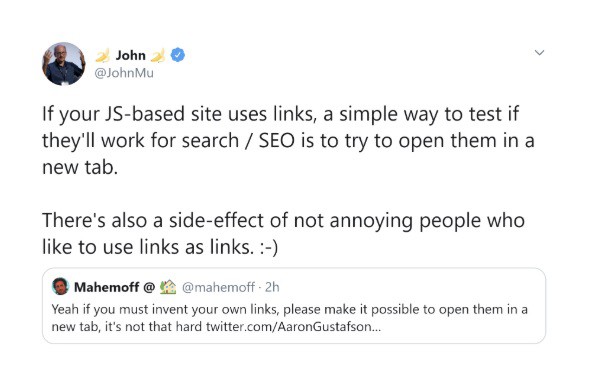Open the tweet options chevron menu
This screenshot has height=383, width=603.
coord(539,53)
